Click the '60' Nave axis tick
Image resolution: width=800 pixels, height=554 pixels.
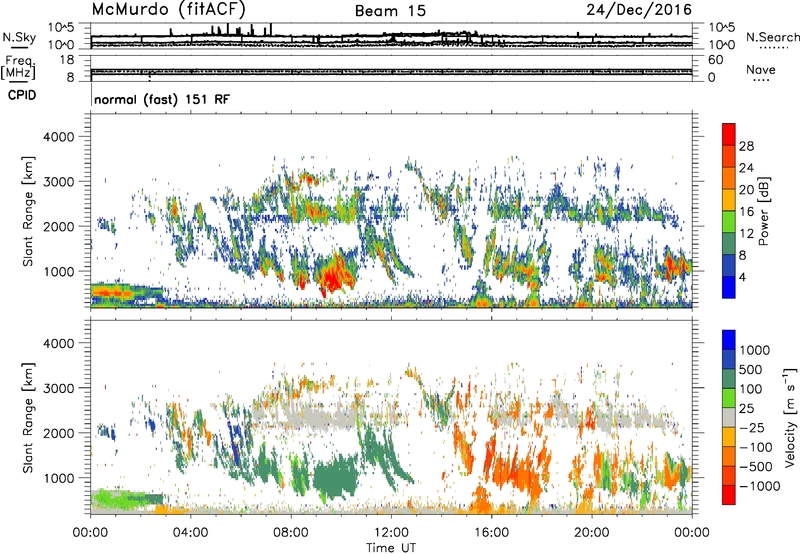pos(716,60)
